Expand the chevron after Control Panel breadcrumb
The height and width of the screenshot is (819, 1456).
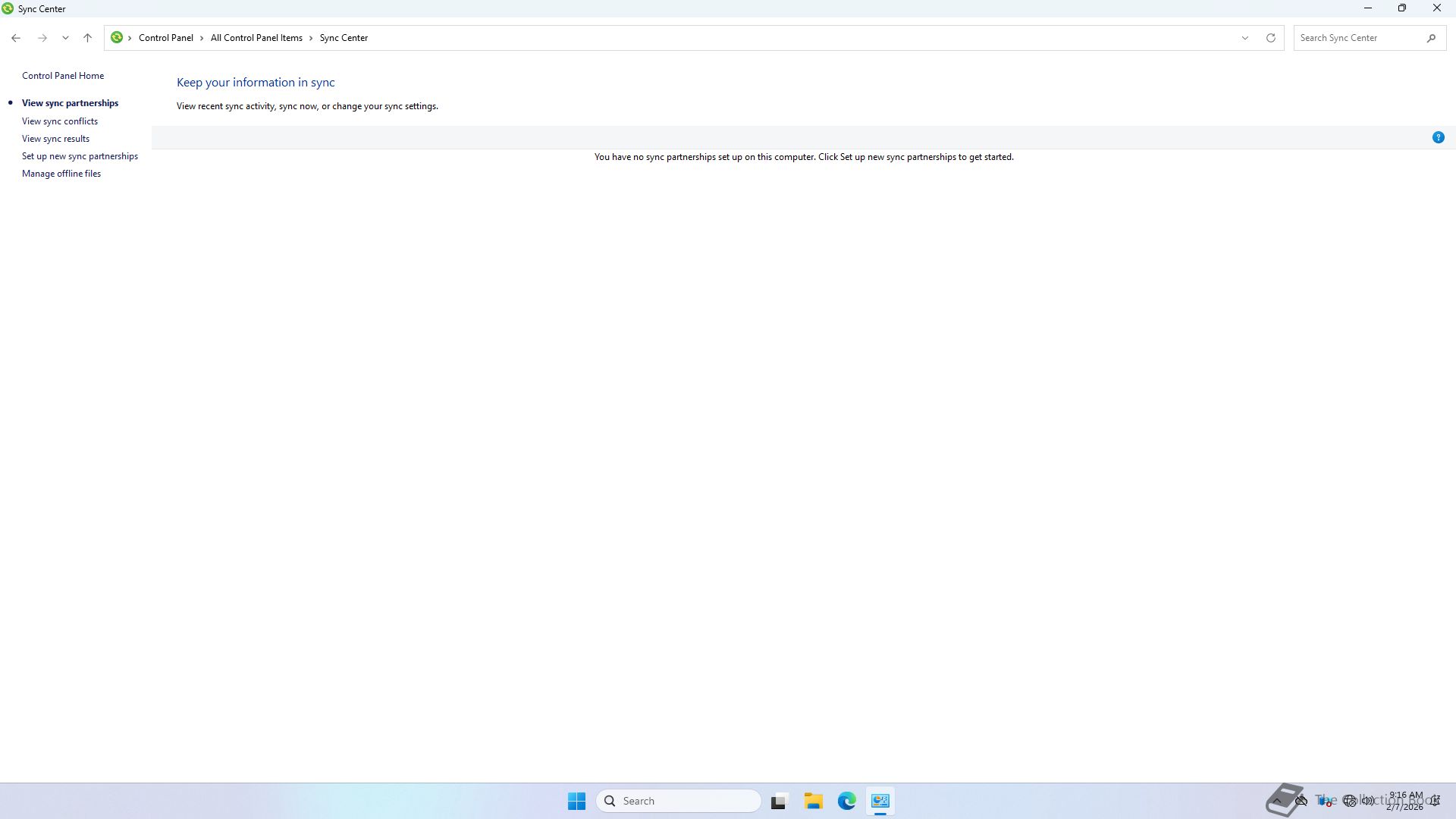coord(202,38)
